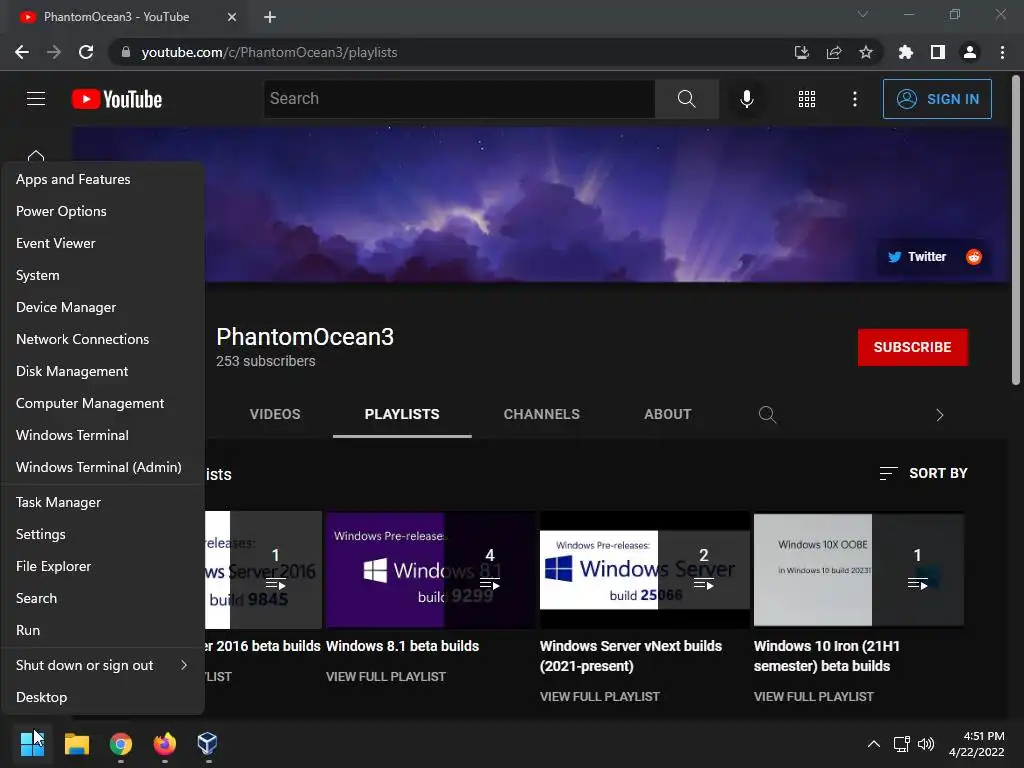Image resolution: width=1024 pixels, height=768 pixels.
Task: Open Windows Server vNext builds thumbnail
Action: pyautogui.click(x=645, y=569)
